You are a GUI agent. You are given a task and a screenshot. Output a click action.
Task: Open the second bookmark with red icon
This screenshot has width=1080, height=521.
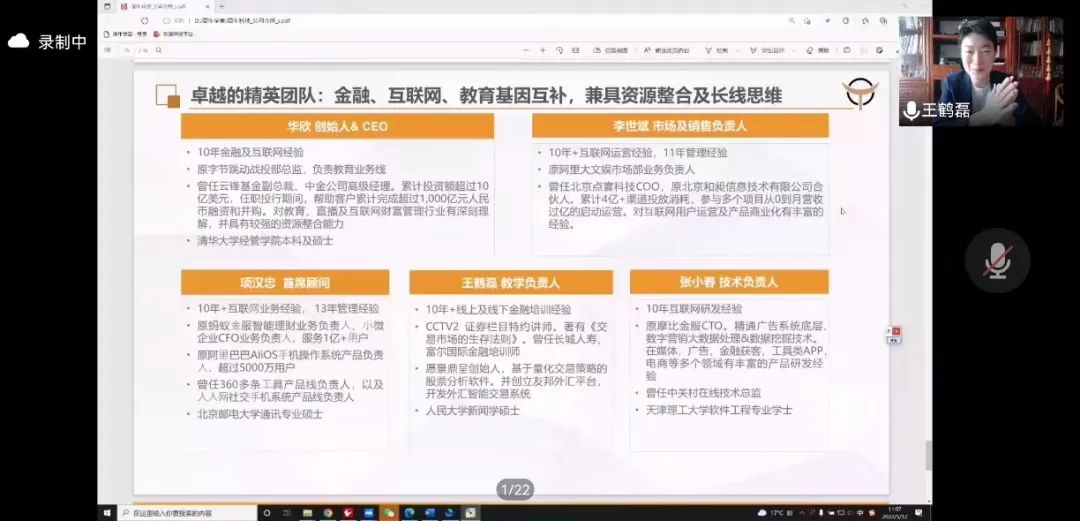point(172,34)
